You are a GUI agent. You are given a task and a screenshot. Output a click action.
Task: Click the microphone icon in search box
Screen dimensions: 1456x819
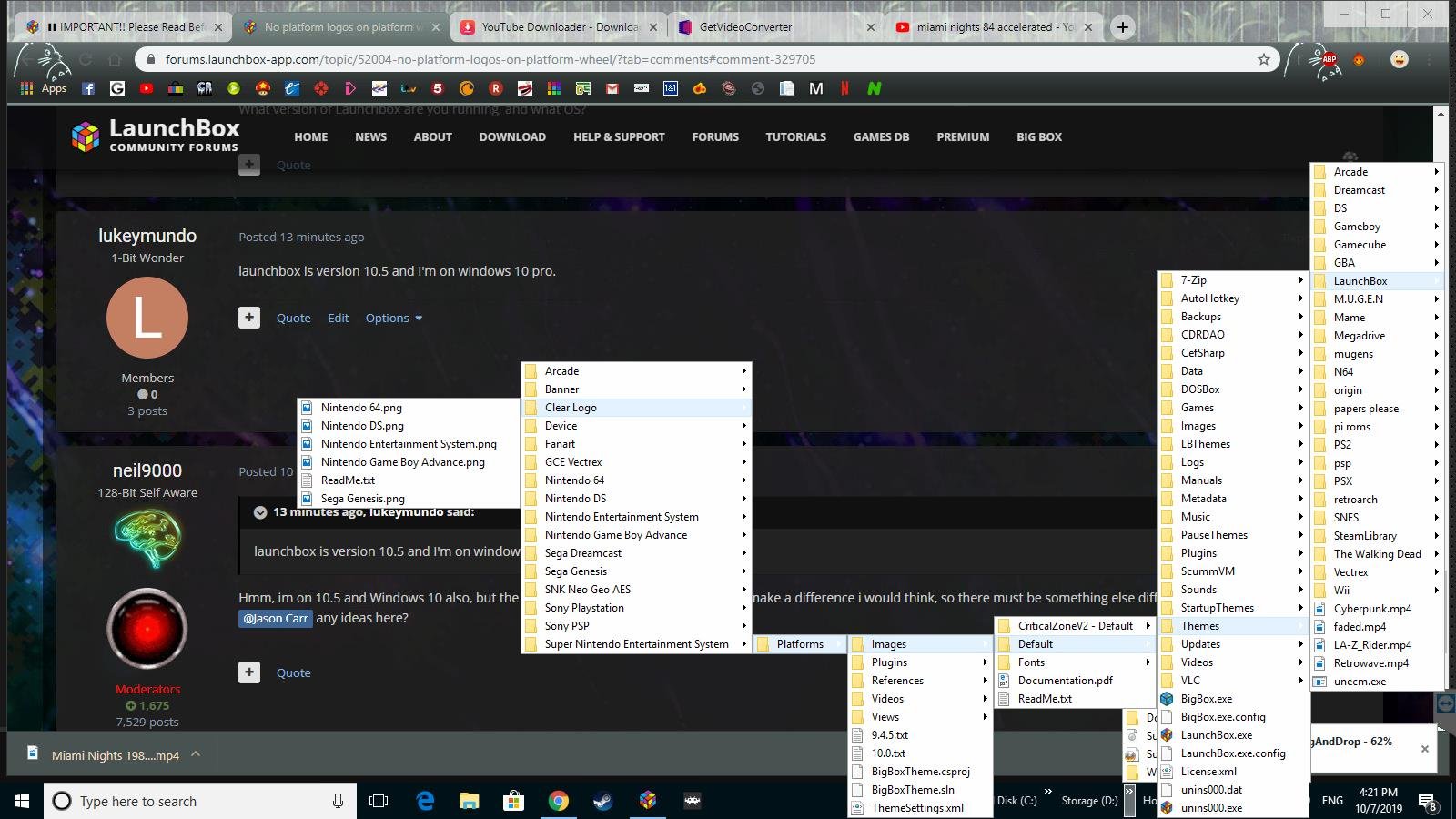click(x=338, y=801)
